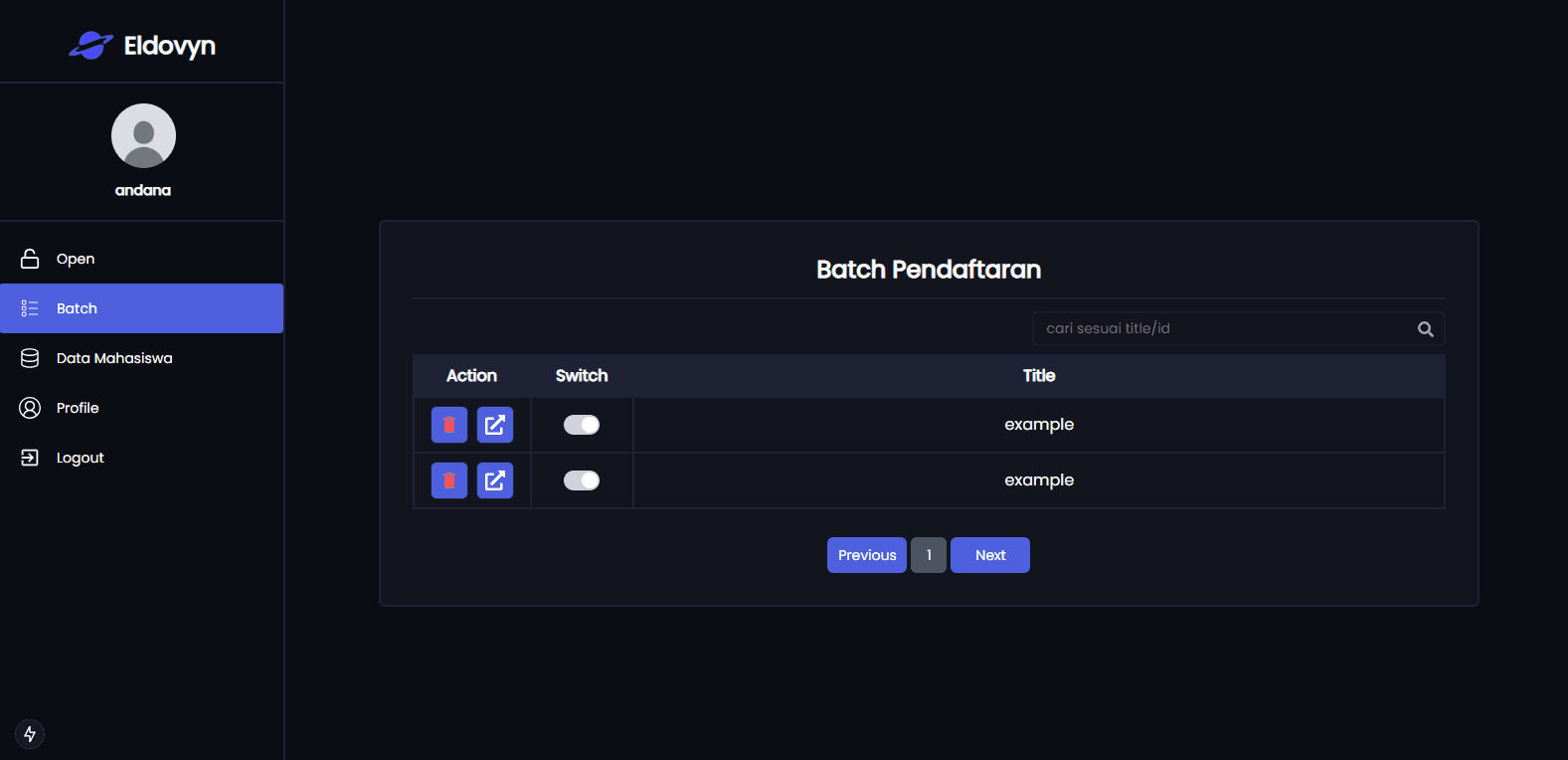Click the Eldovyn planet logo

click(x=90, y=46)
